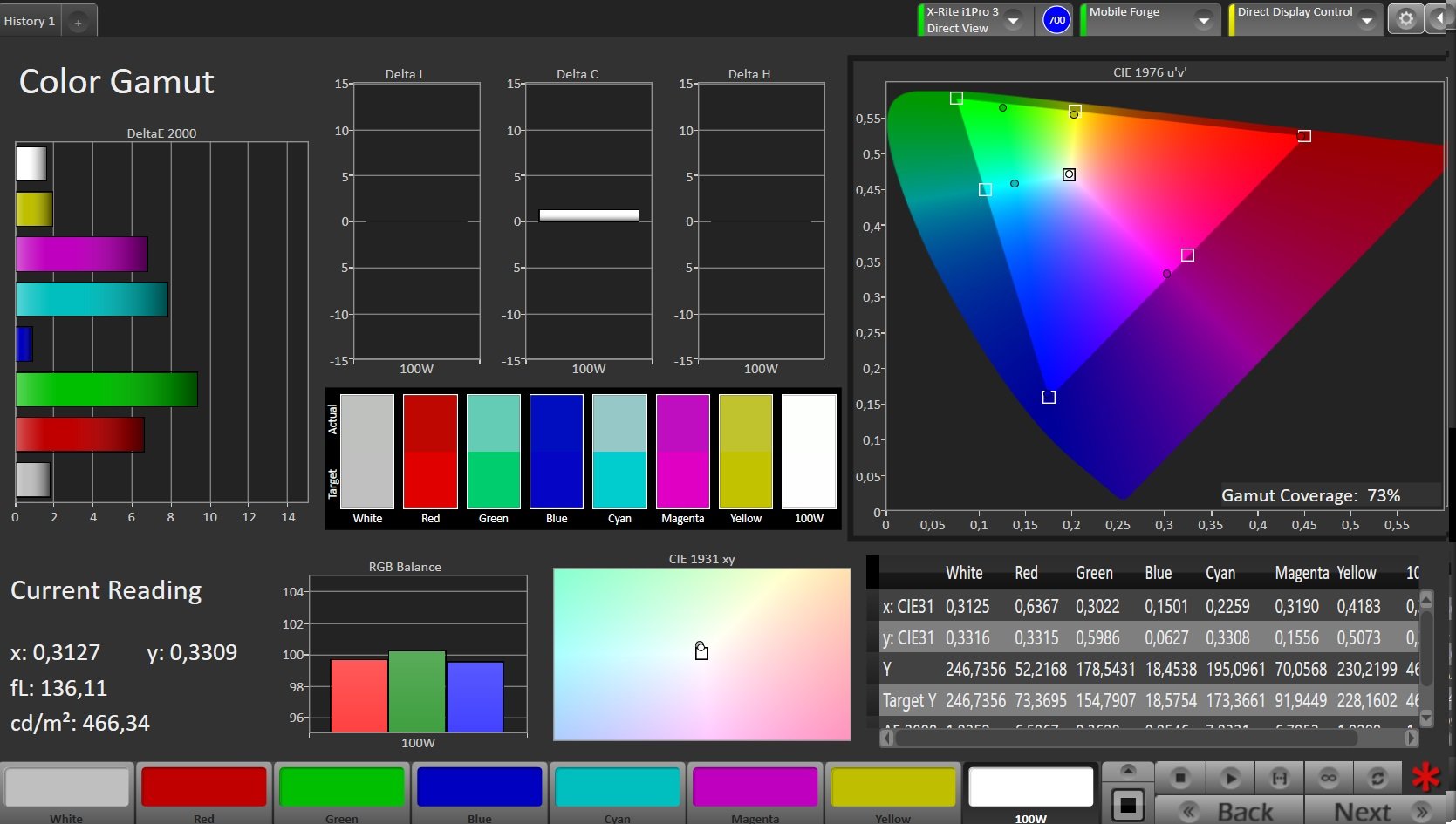Click the refresh arrows icon
Screen dimensions: 1456x824
tap(1377, 777)
